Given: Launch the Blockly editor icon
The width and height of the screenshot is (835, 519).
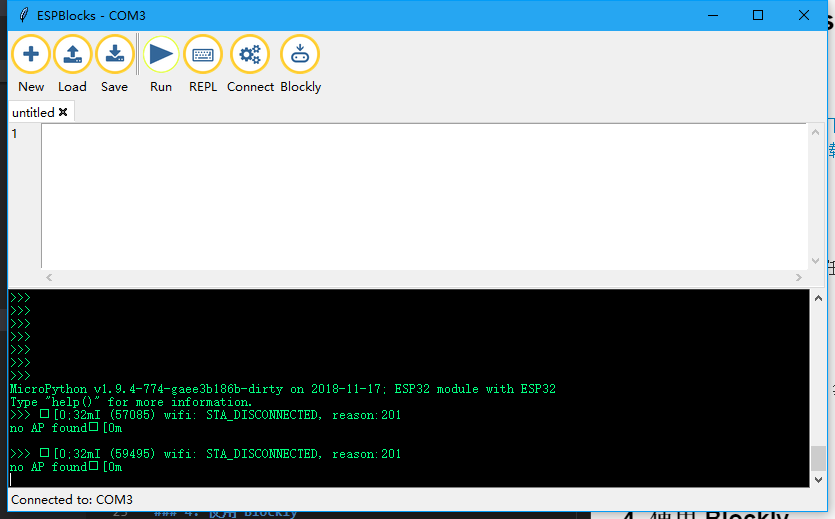Looking at the screenshot, I should click(300, 55).
